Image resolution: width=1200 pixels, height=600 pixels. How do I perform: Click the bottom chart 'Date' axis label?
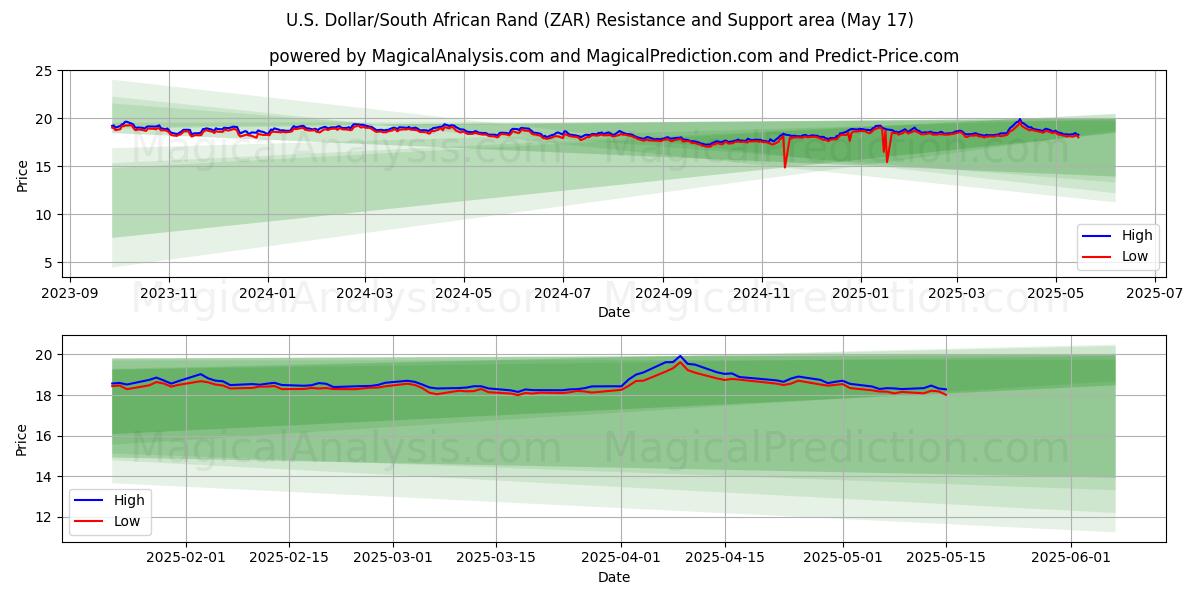[614, 577]
